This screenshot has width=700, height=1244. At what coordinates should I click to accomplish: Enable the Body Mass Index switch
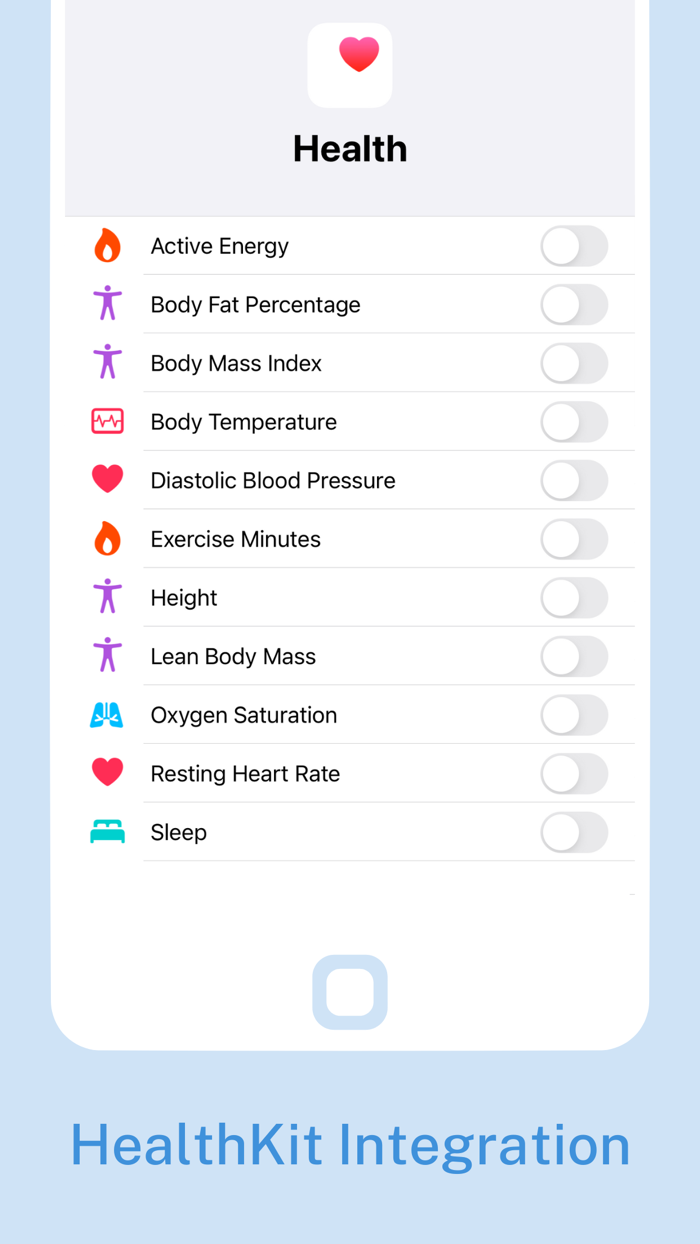click(x=575, y=363)
